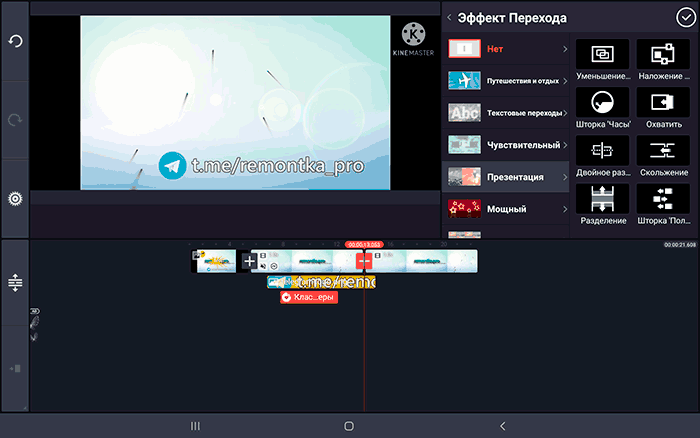Pick the Разделение transition
The width and height of the screenshot is (700, 438).
603,204
